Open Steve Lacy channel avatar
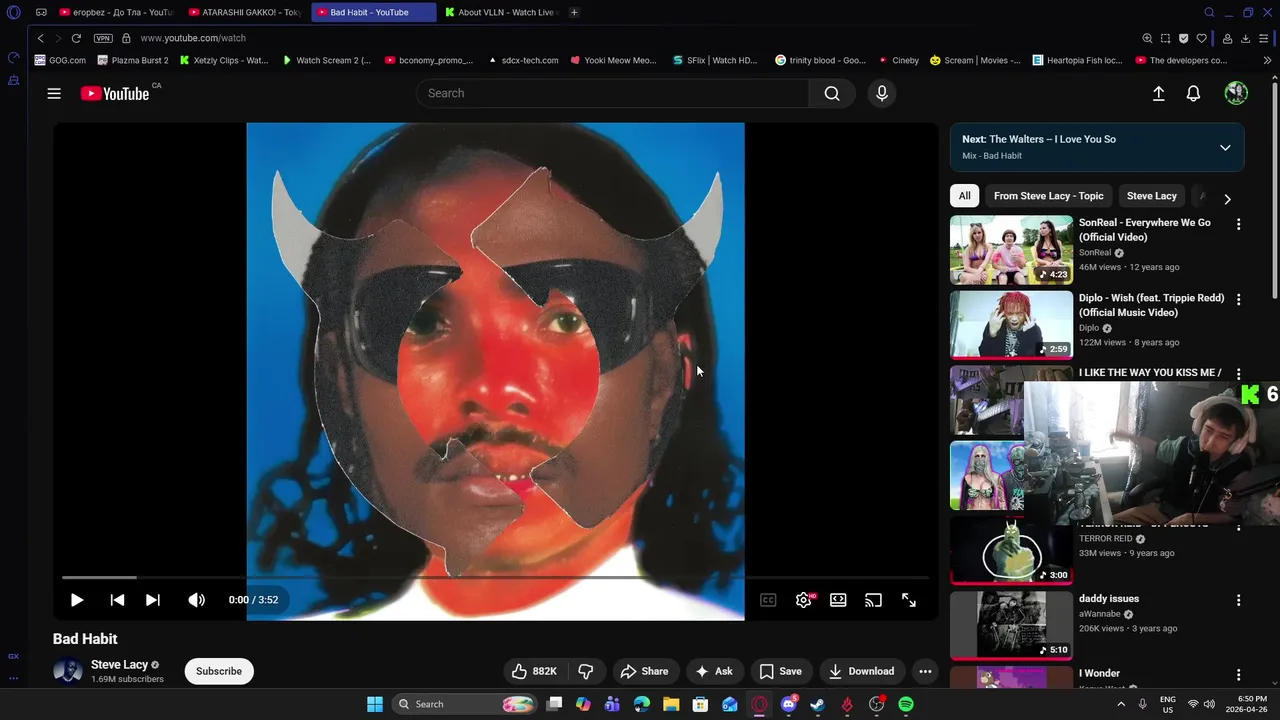This screenshot has width=1280, height=720. 68,671
